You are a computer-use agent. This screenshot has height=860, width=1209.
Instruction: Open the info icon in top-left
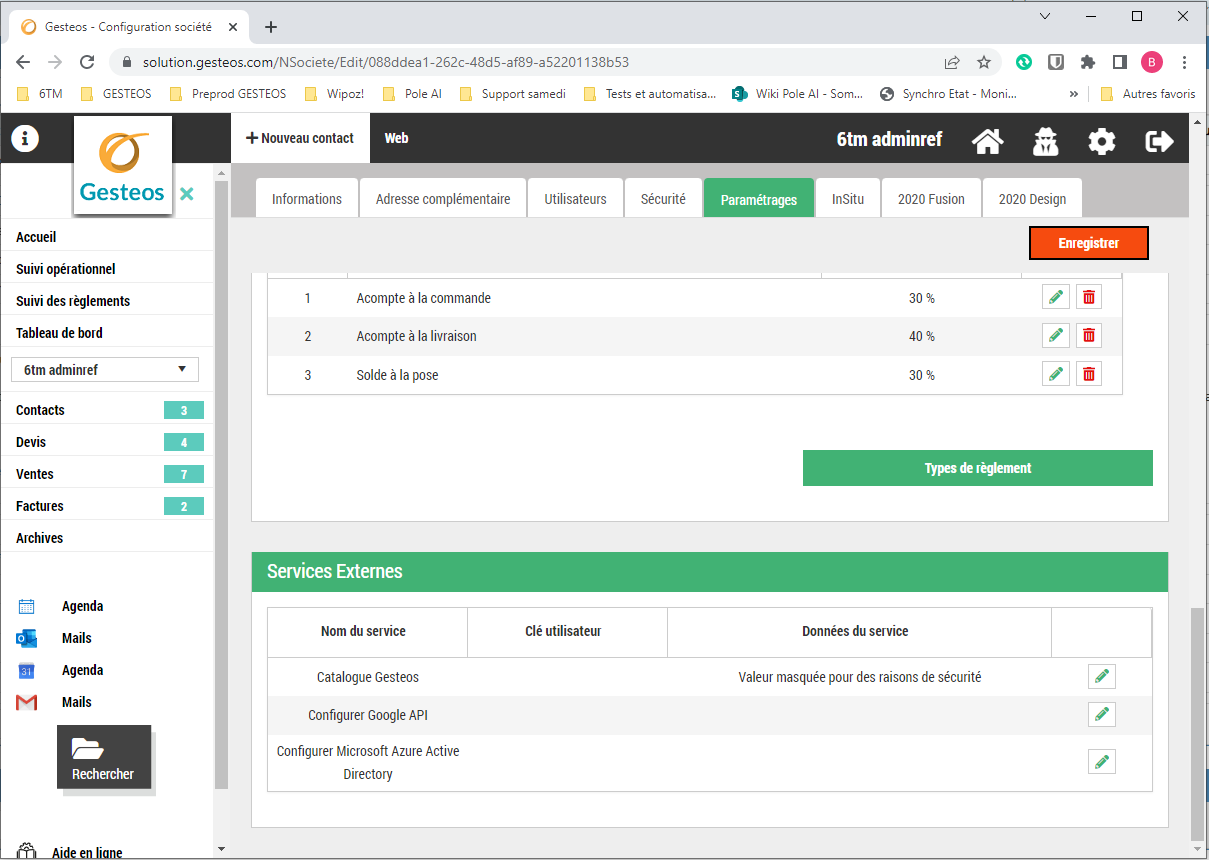click(x=24, y=139)
